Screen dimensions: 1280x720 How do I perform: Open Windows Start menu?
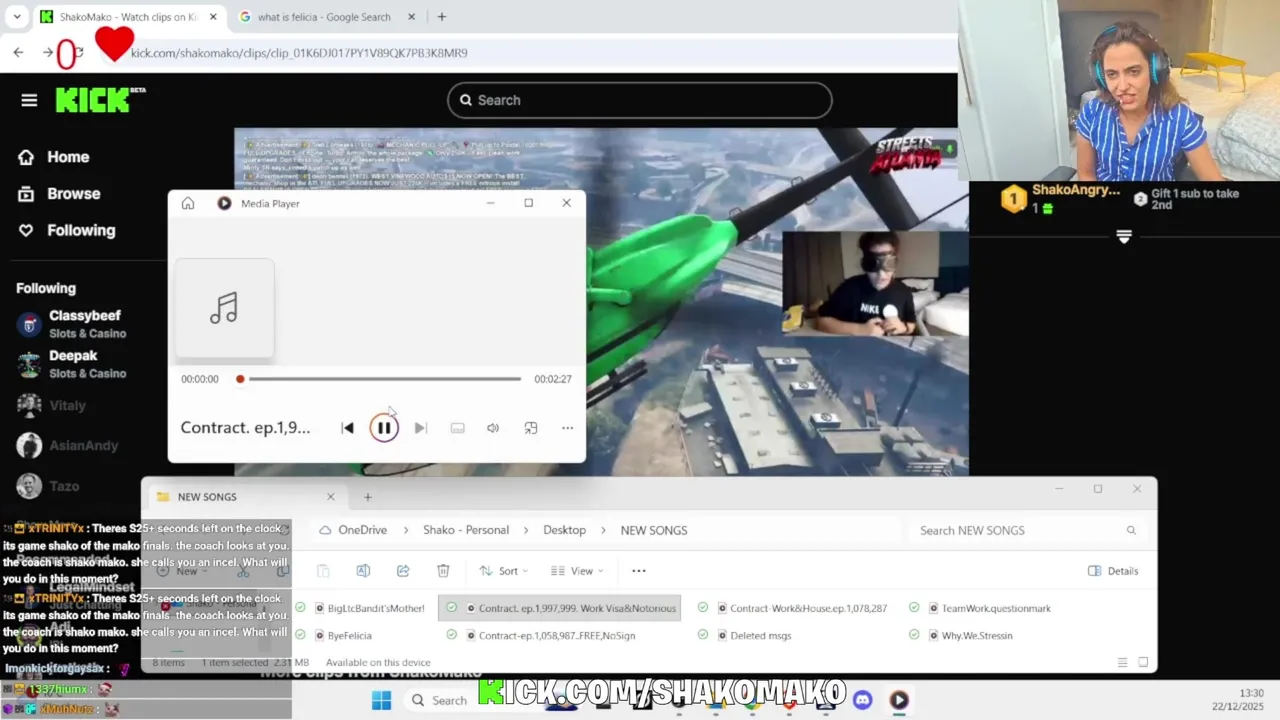pyautogui.click(x=381, y=700)
